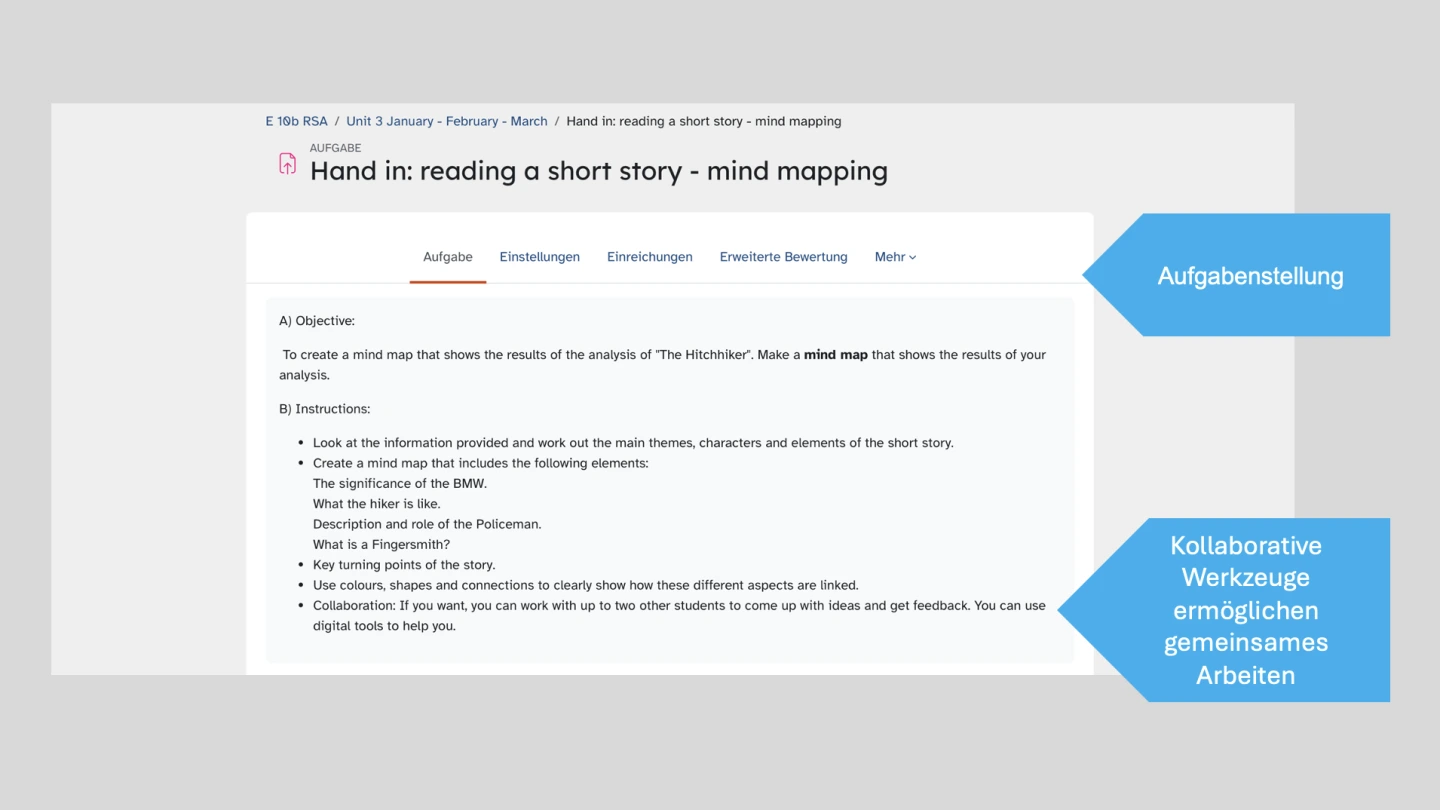1440x810 pixels.
Task: Click the Kollaborative Werkzeuge callout arrow
Action: coord(1245,610)
